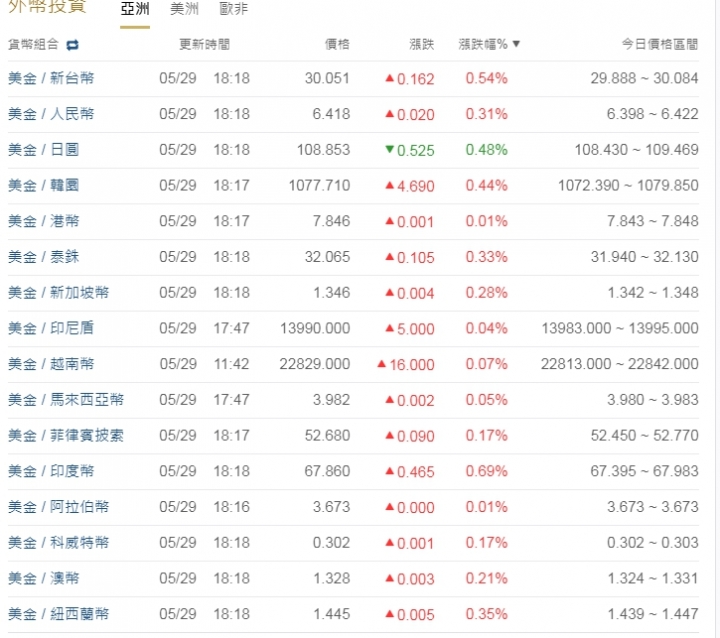Click the 11:42 update time for 越南幣
This screenshot has width=720, height=638.
(x=231, y=364)
